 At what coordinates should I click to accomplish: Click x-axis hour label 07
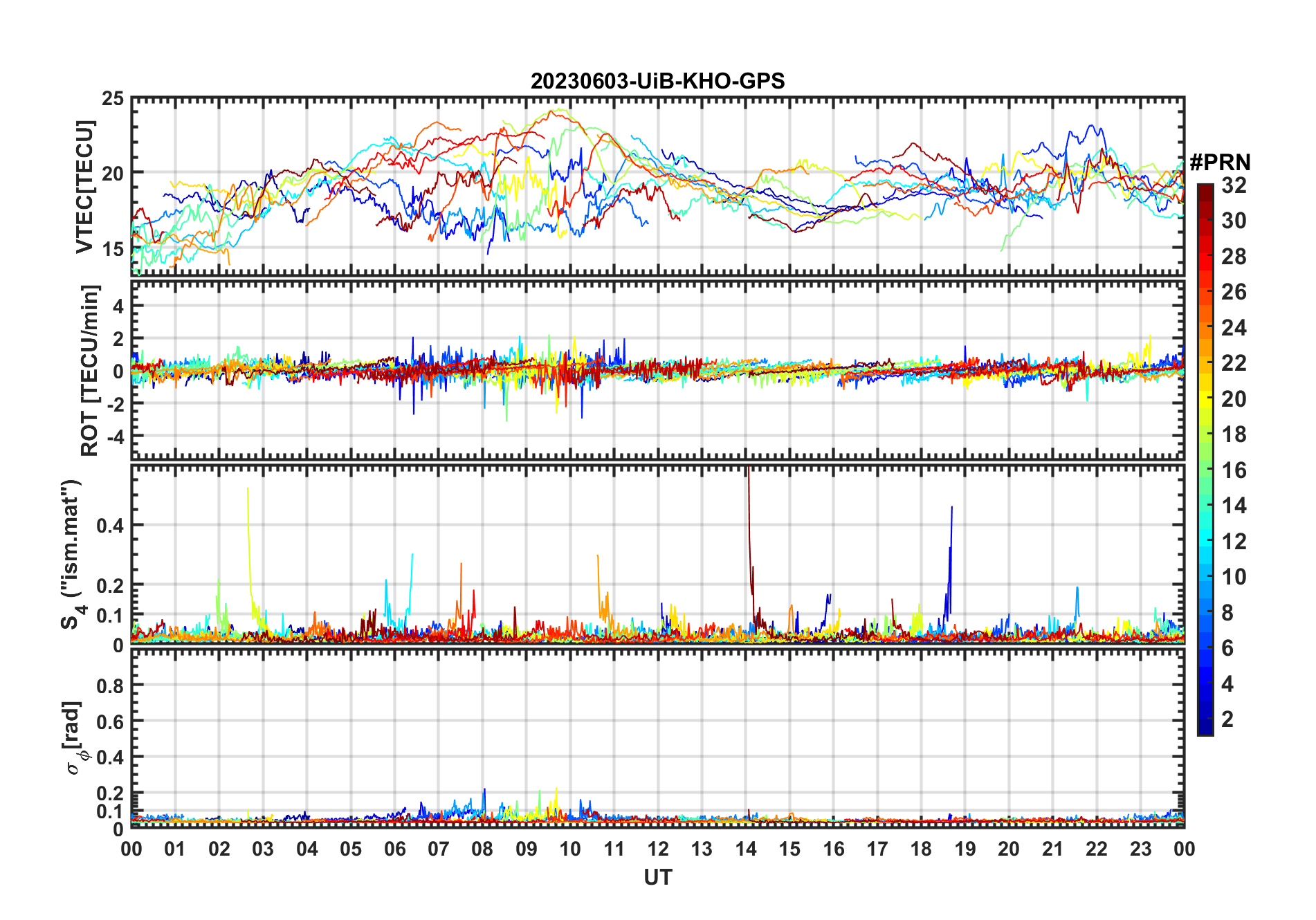coord(439,849)
